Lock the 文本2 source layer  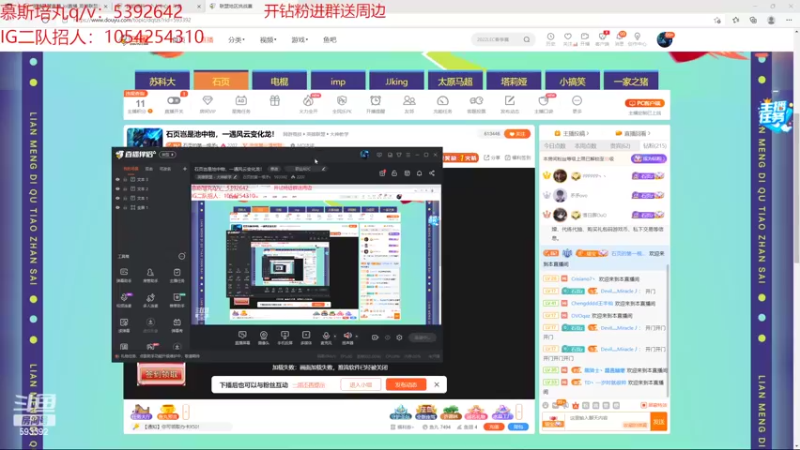(125, 189)
